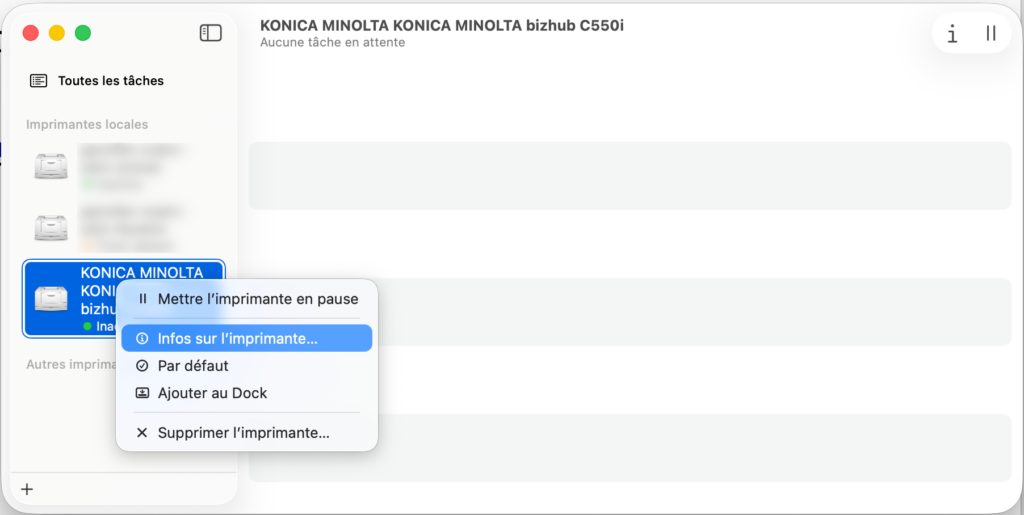Click the pause icon in the toolbar
Viewport: 1024px width, 515px height.
coord(991,33)
